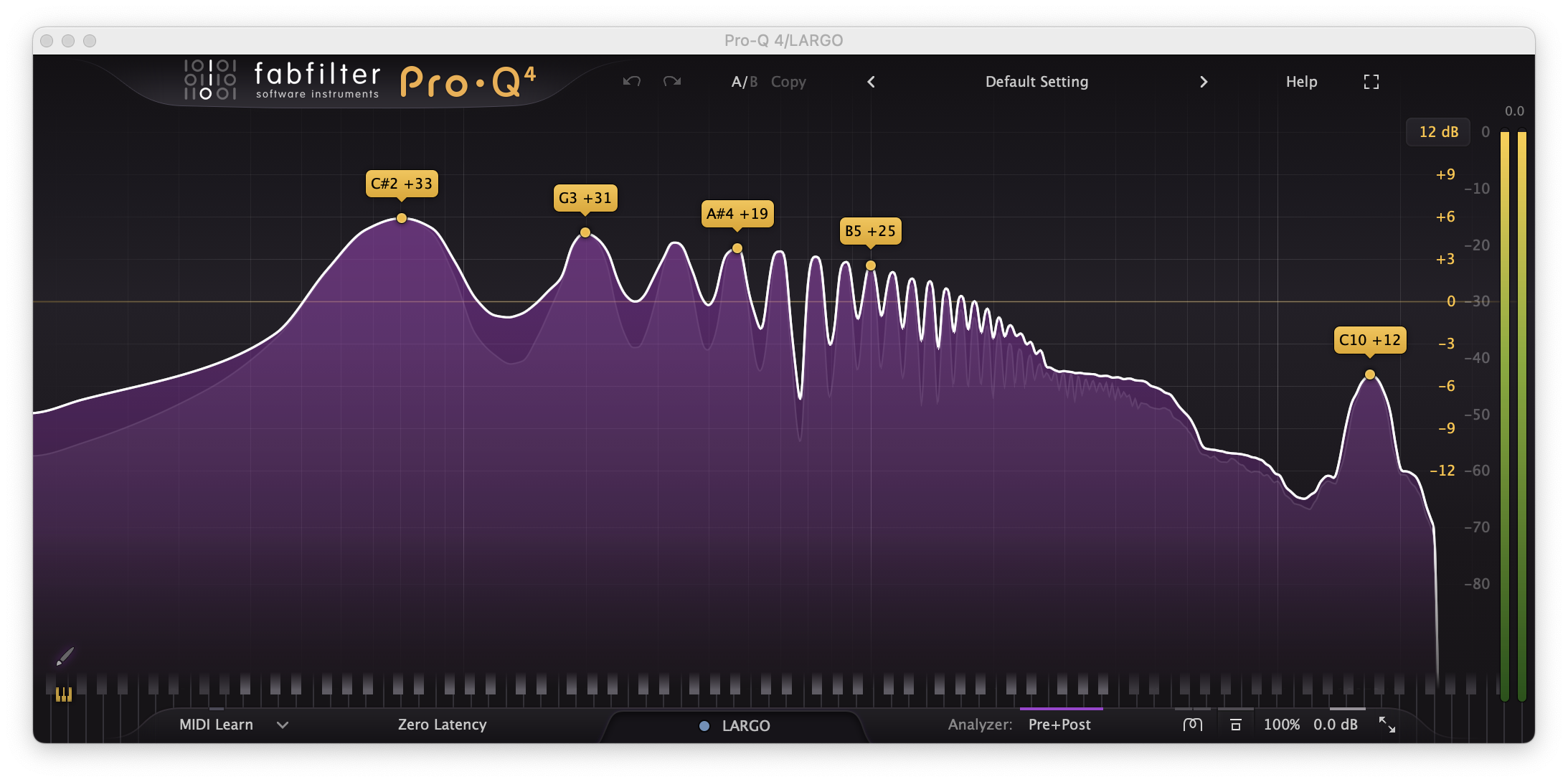Open the Default Setting preset menu
1568x782 pixels.
point(1036,82)
